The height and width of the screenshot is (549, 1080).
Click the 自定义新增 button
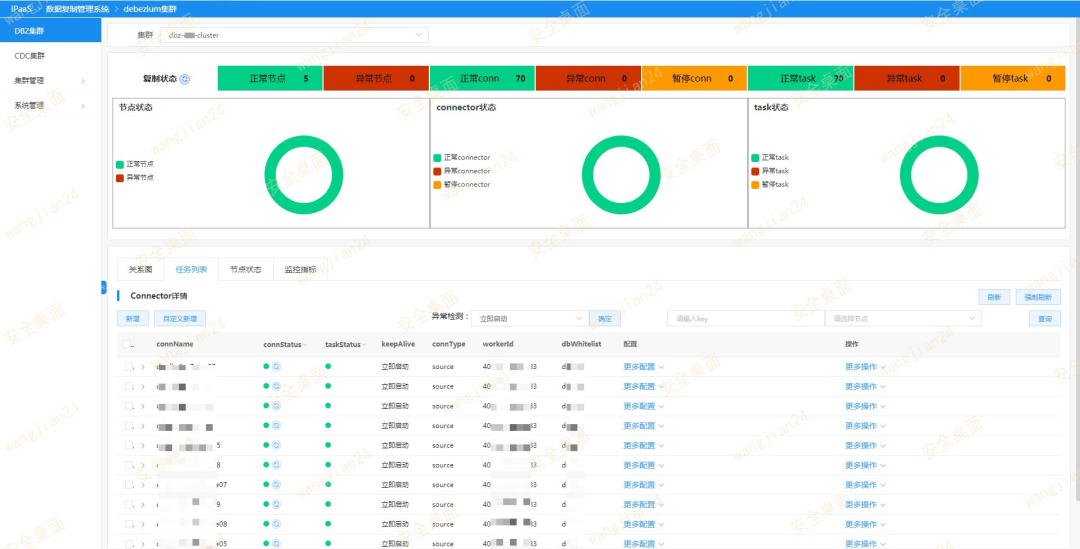[x=180, y=319]
